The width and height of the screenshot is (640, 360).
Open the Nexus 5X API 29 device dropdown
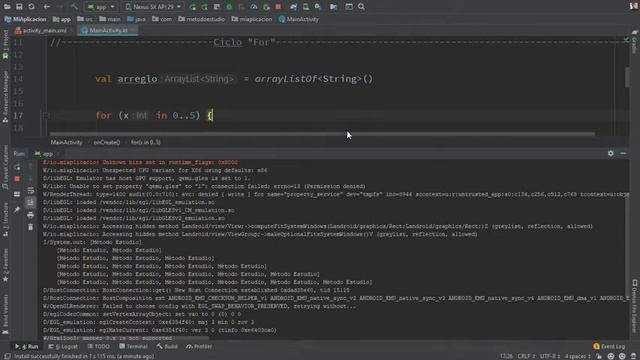coord(153,7)
